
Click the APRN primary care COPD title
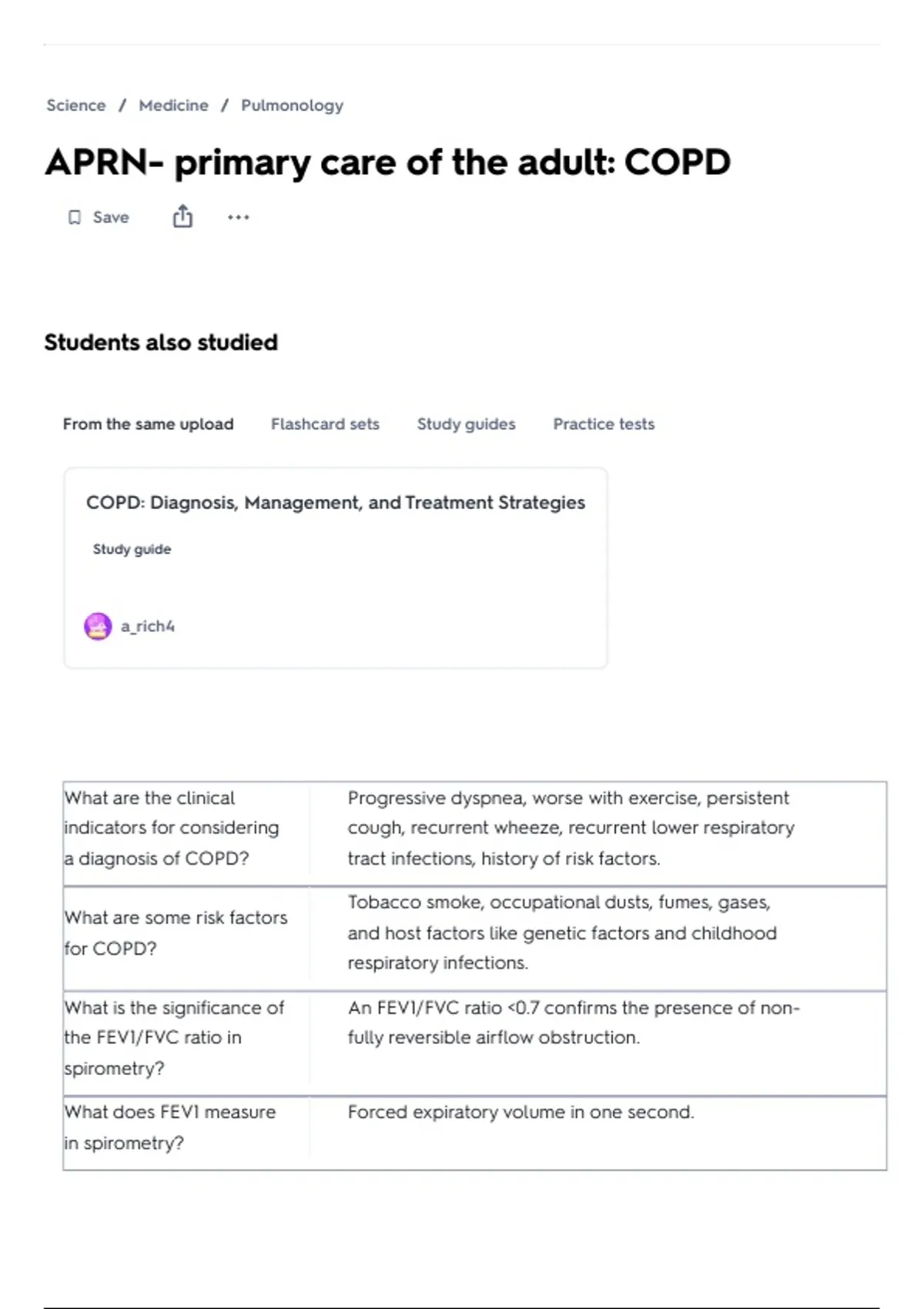[x=387, y=162]
